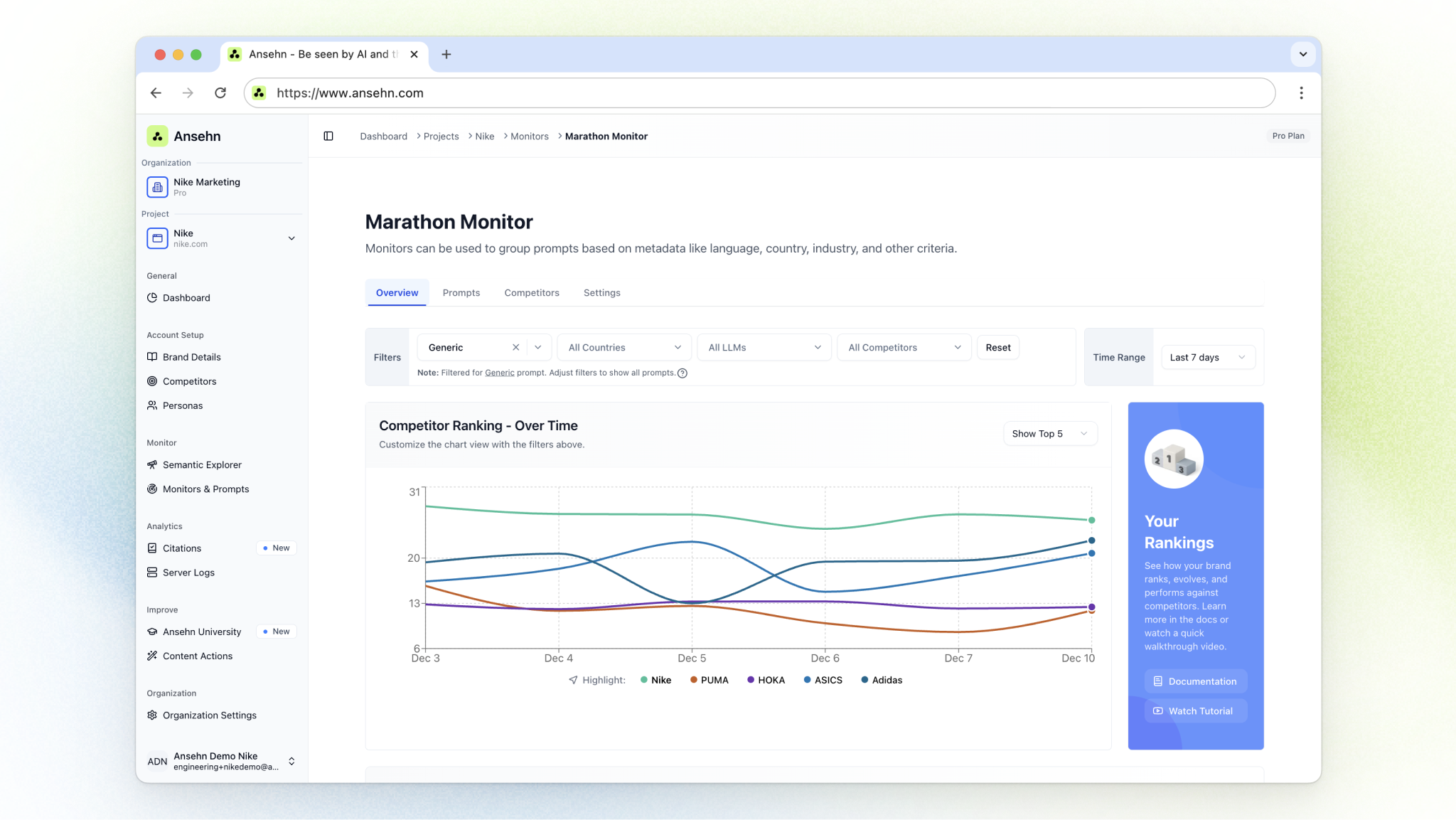Click Content Actions wand icon

152,656
